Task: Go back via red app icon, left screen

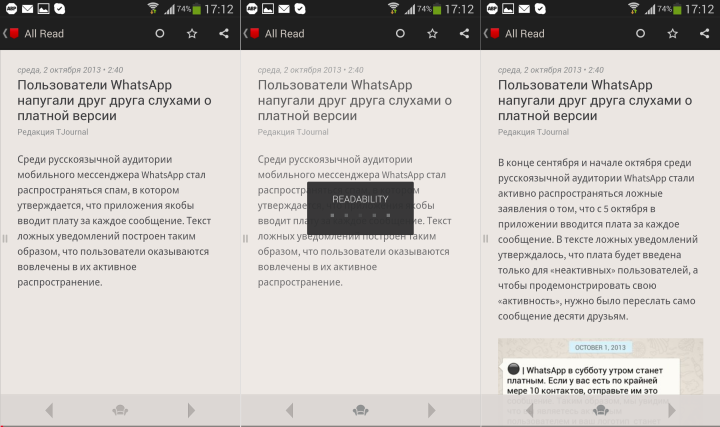Action: coord(14,33)
